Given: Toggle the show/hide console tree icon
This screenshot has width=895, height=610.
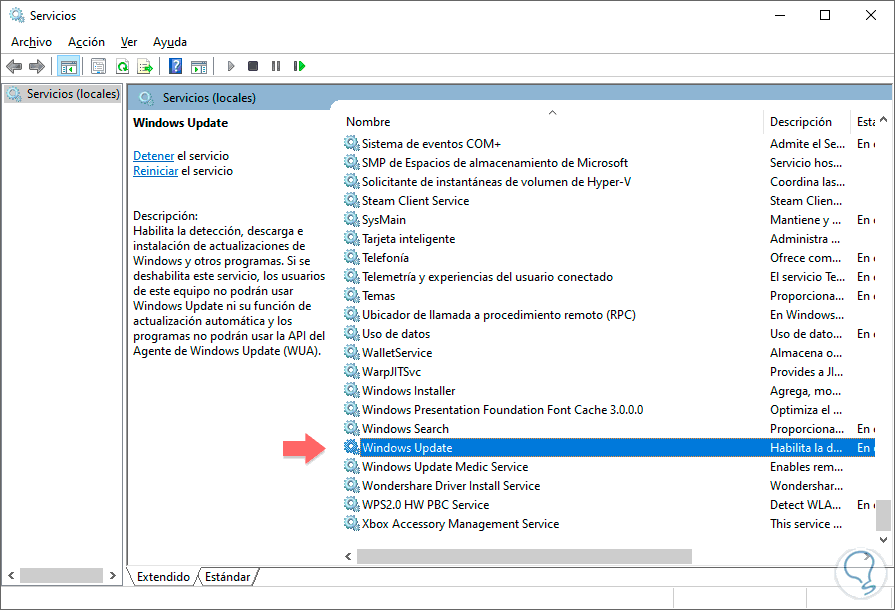Looking at the screenshot, I should [x=68, y=66].
